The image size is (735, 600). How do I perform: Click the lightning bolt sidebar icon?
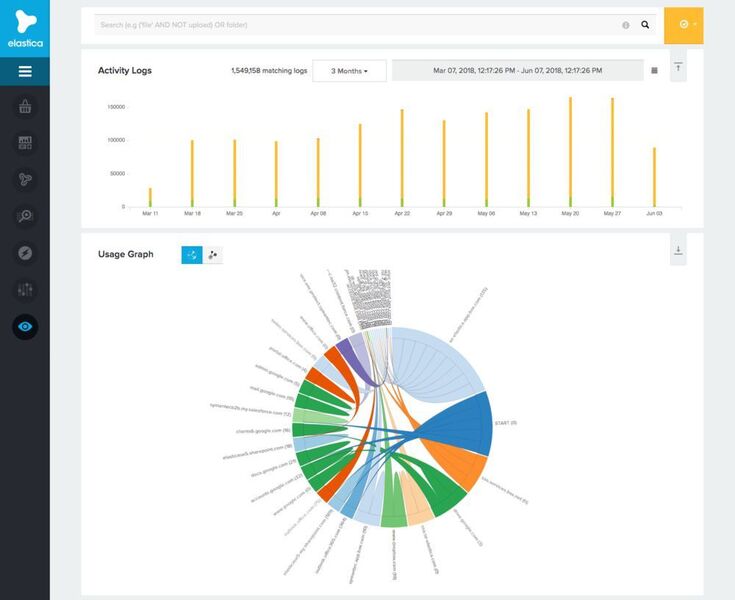tap(25, 253)
